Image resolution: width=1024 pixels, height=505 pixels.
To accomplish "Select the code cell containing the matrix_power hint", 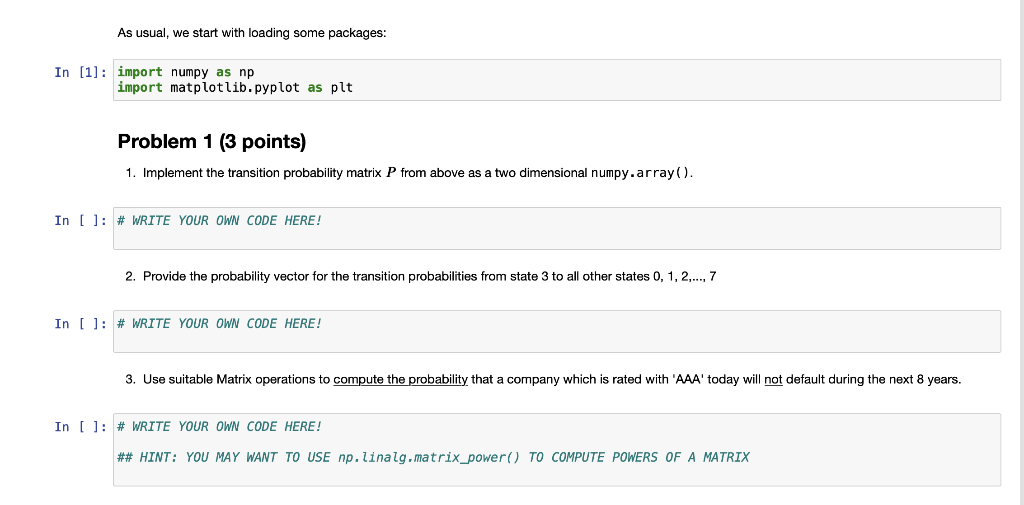I will coord(556,449).
